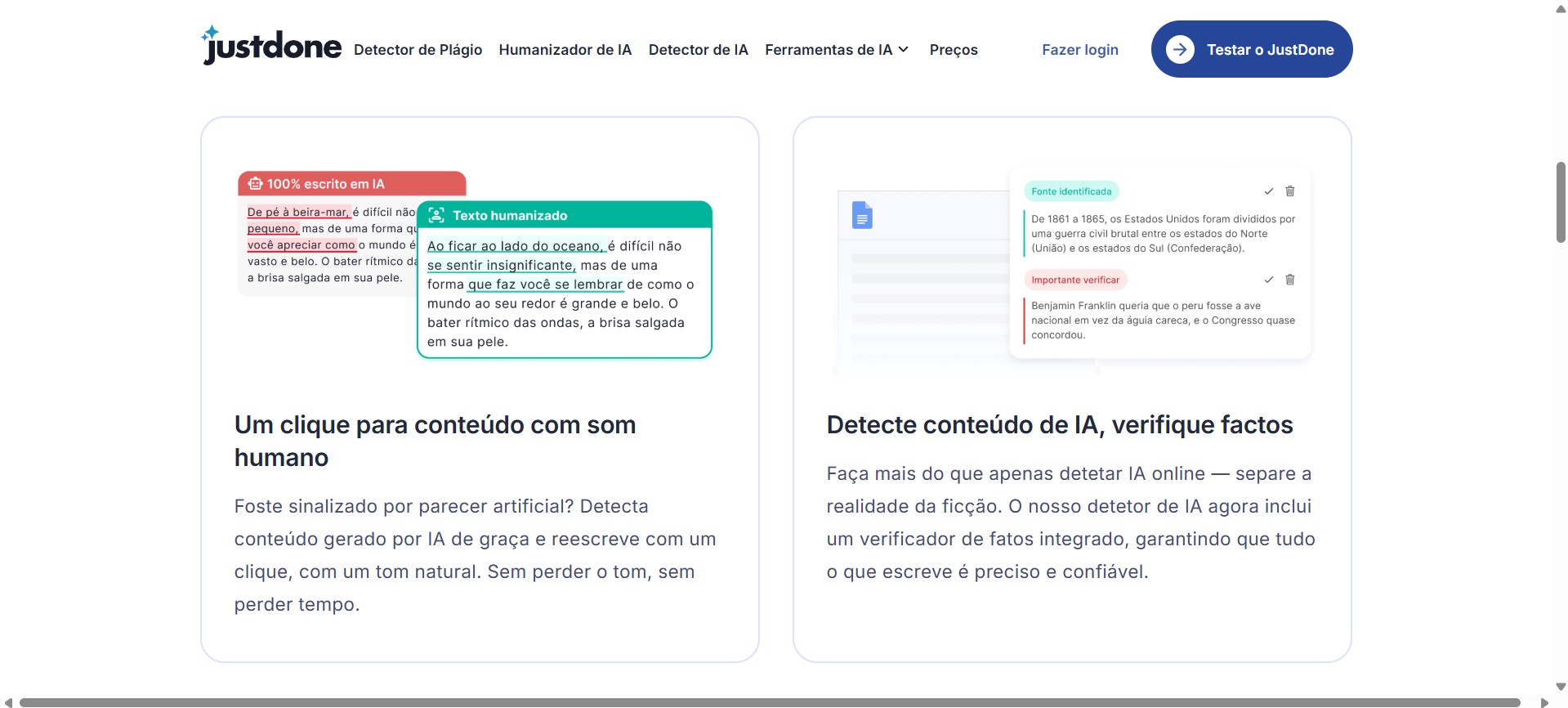Delete the "Fonte identificada" entry with its trash icon
Screen dimensions: 1568x708
[1290, 191]
